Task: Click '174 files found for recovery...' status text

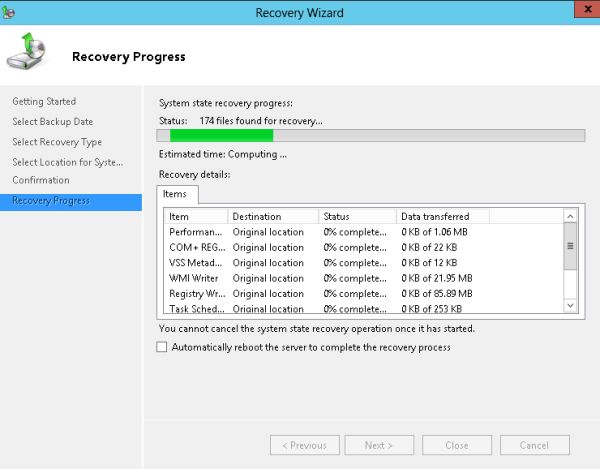Action: tap(261, 121)
